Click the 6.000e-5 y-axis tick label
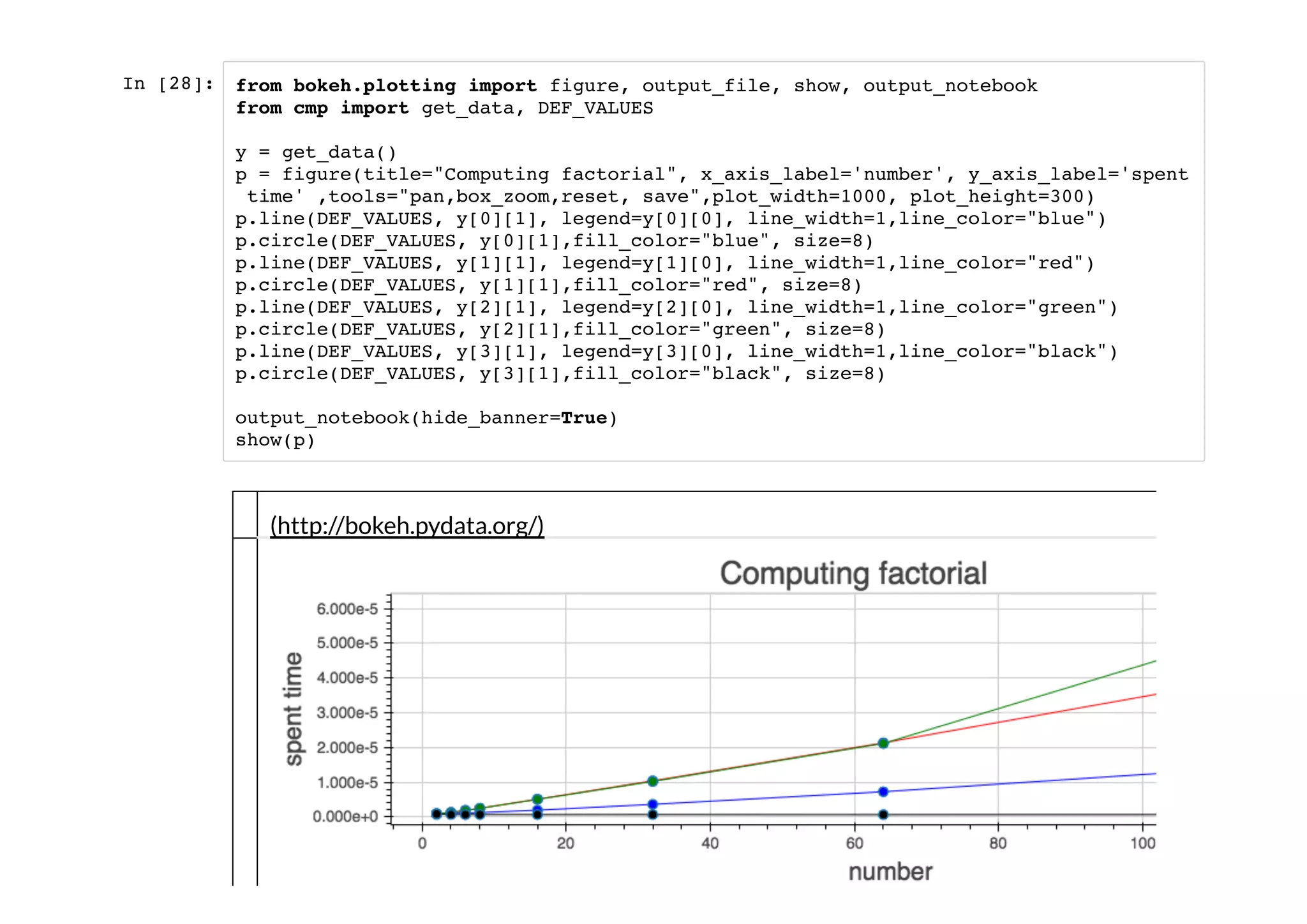 pos(347,609)
